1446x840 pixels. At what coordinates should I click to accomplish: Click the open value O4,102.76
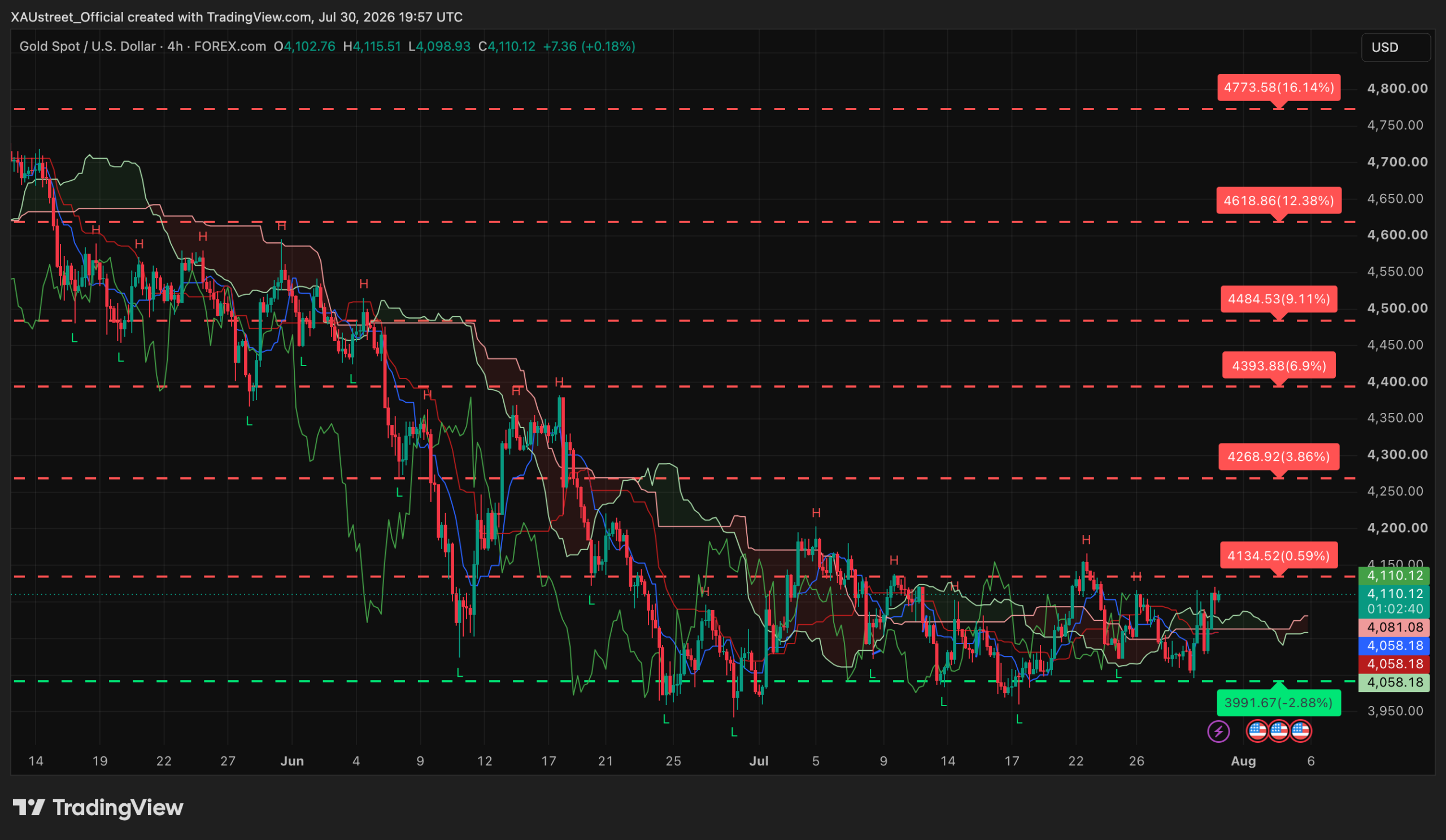click(x=304, y=46)
